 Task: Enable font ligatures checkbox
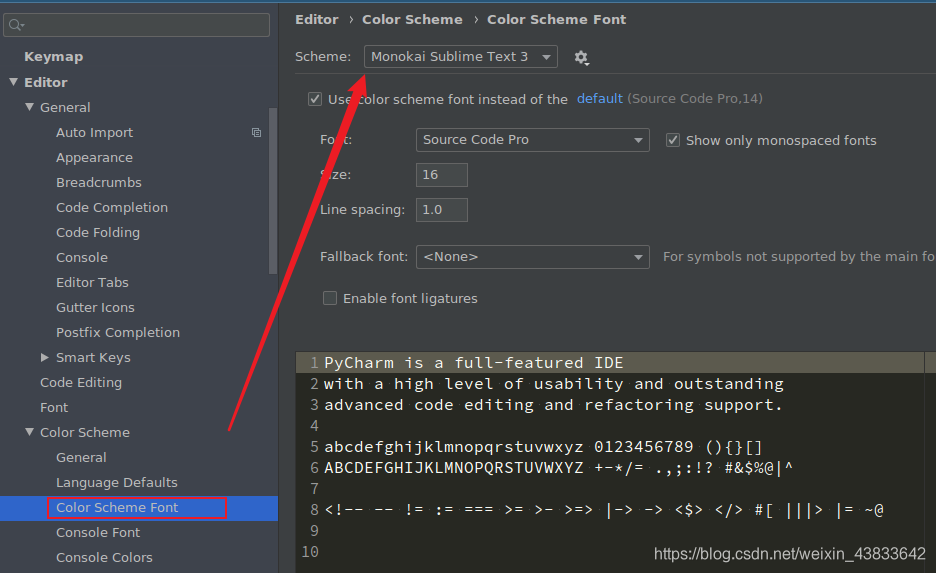pos(330,298)
